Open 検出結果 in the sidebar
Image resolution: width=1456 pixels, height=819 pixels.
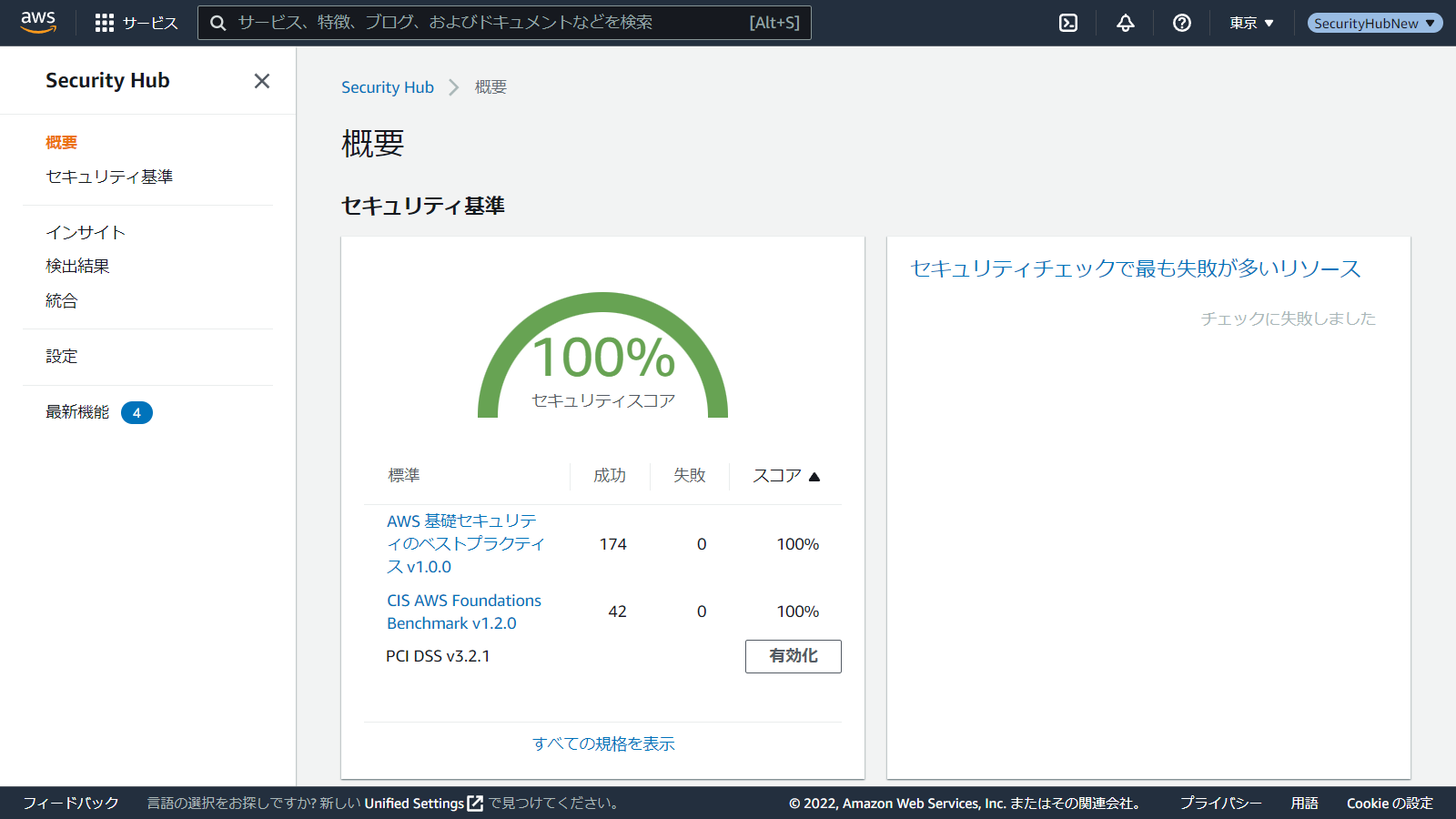point(77,266)
